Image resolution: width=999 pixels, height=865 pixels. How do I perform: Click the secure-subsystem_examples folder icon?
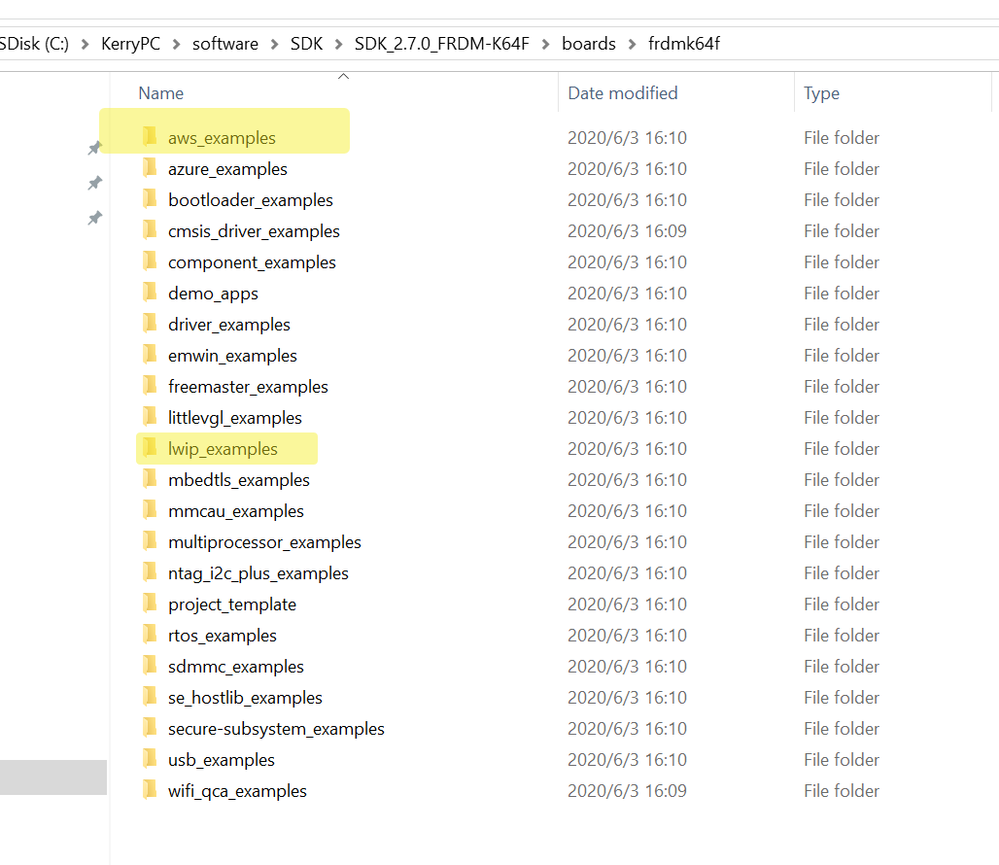coord(150,727)
